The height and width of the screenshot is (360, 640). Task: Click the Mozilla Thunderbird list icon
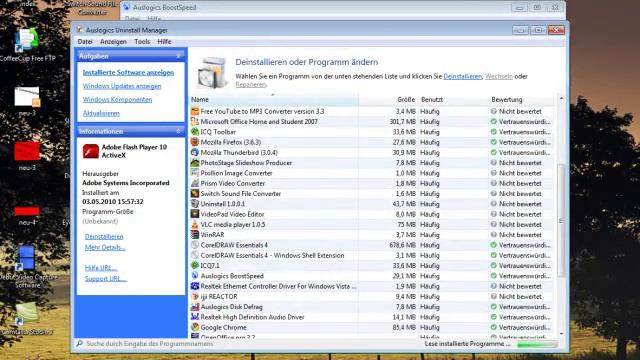195,152
